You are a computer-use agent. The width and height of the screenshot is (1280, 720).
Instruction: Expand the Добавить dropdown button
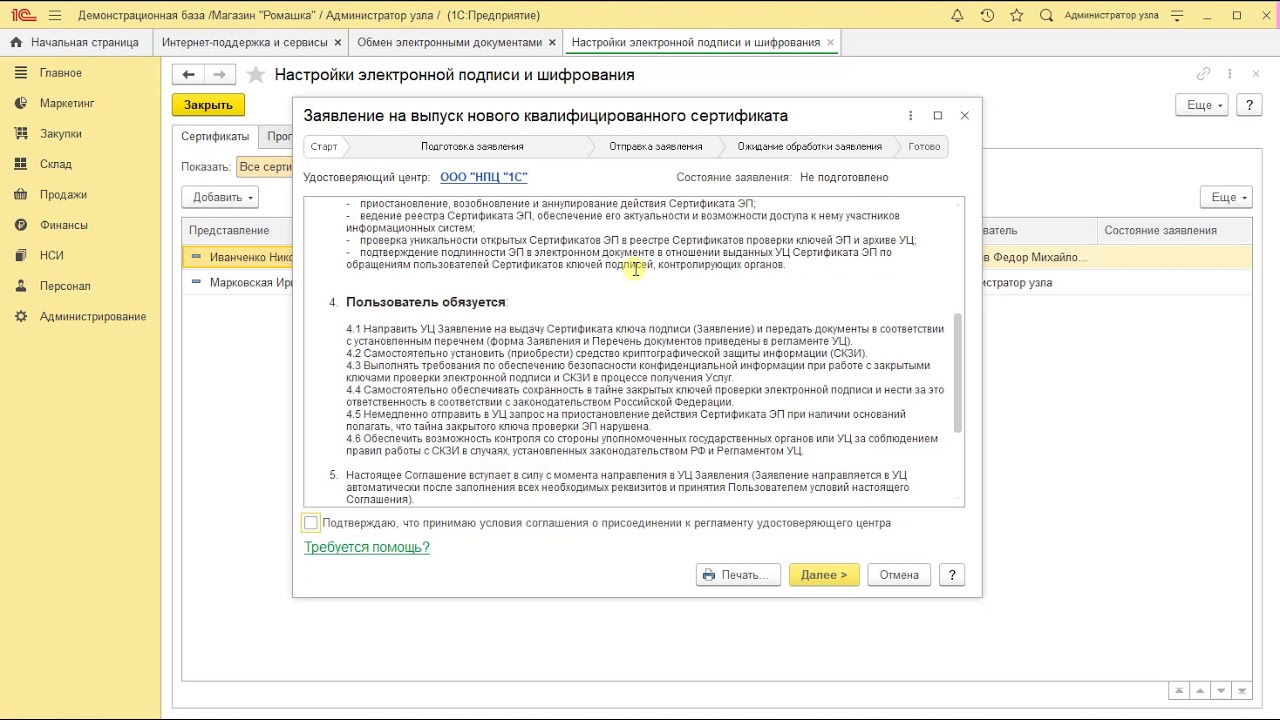click(220, 197)
